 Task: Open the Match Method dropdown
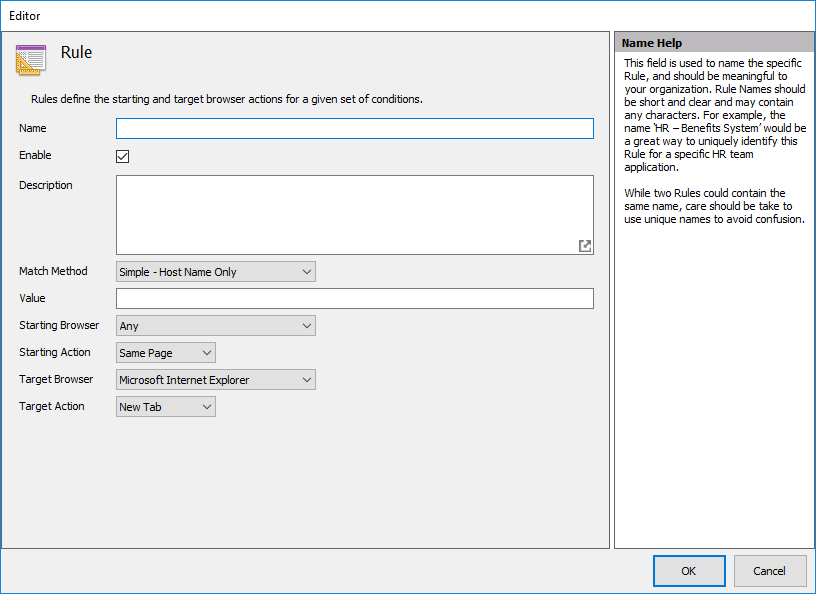[x=215, y=272]
